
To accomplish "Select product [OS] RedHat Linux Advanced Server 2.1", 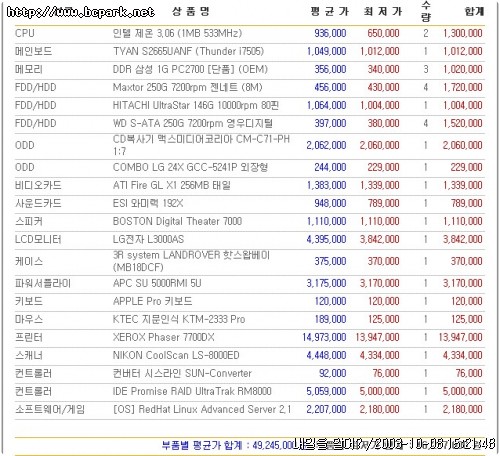I will (x=202, y=409).
